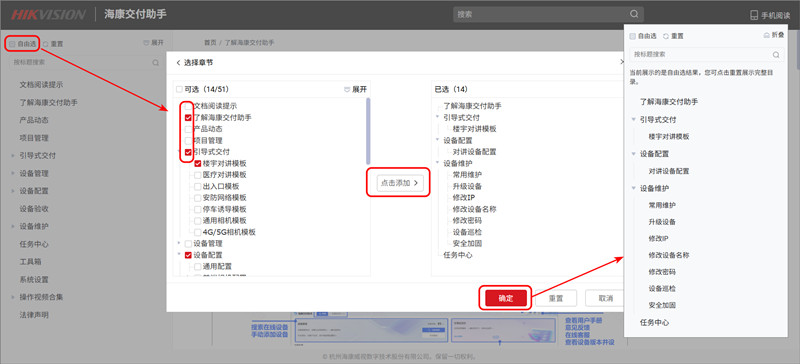Check the 安防网络模板 checkbox

click(197, 198)
